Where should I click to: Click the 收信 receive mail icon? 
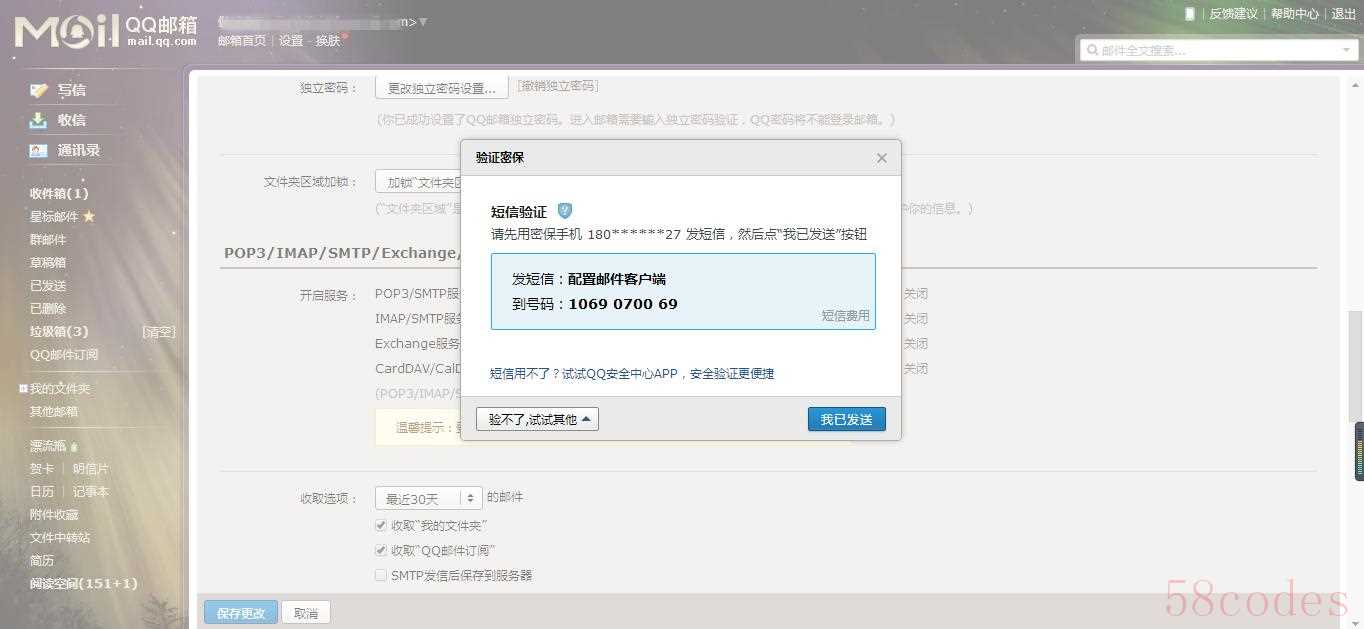point(39,120)
